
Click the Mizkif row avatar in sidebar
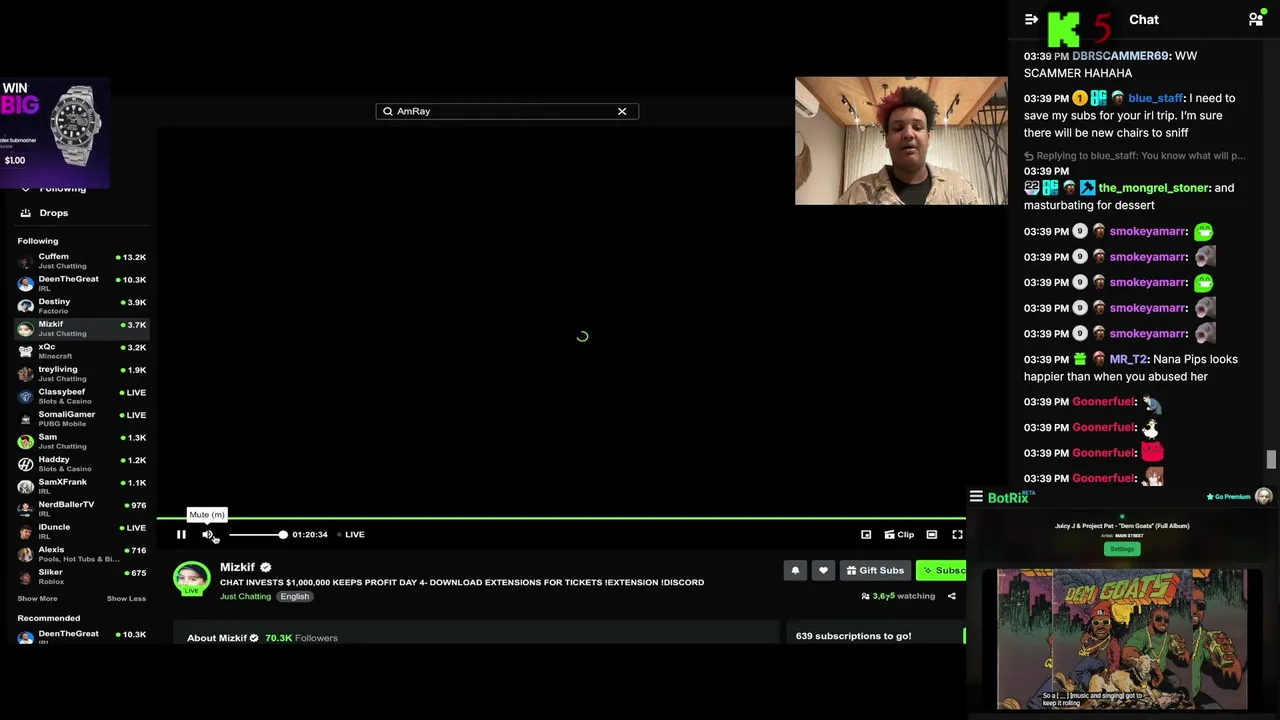[25, 329]
